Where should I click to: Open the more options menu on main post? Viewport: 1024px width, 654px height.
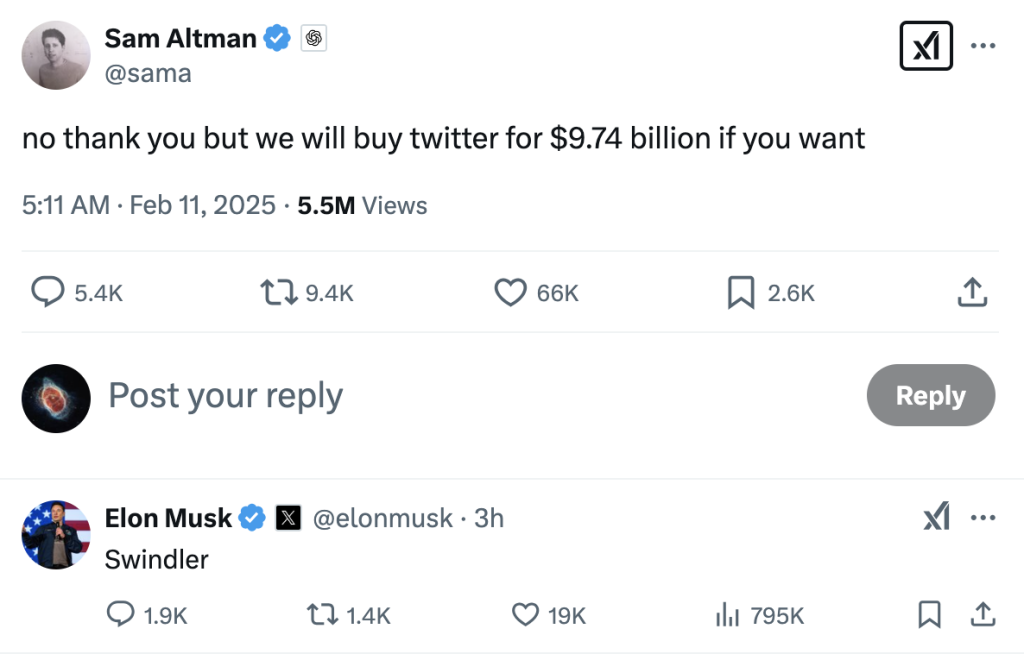pyautogui.click(x=984, y=46)
